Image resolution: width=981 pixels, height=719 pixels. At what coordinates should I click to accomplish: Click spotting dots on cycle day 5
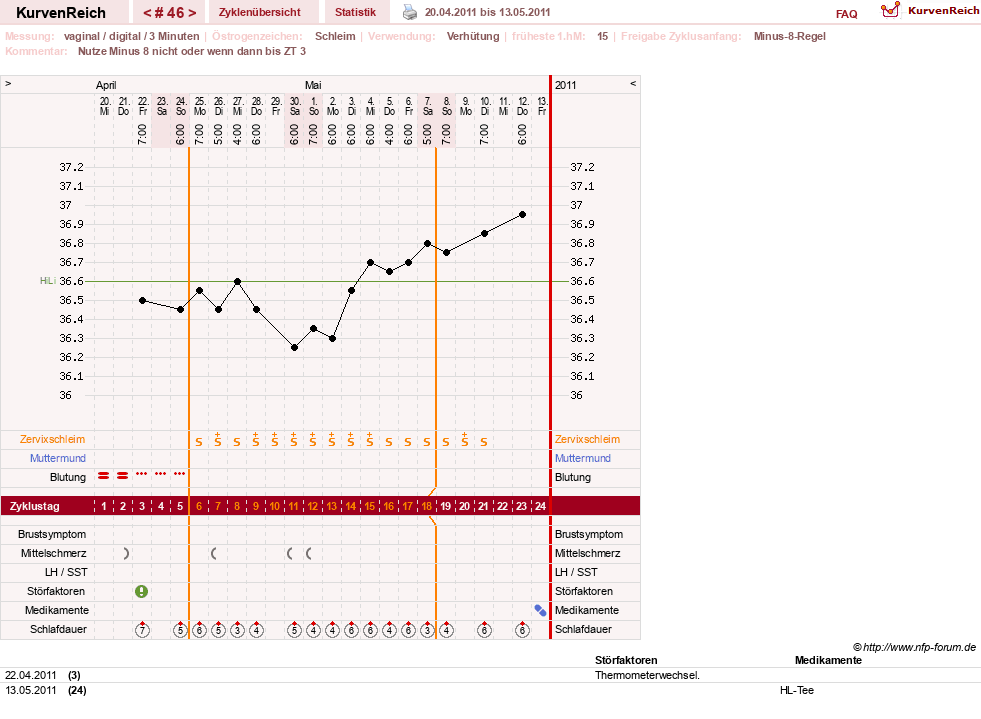pos(180,474)
